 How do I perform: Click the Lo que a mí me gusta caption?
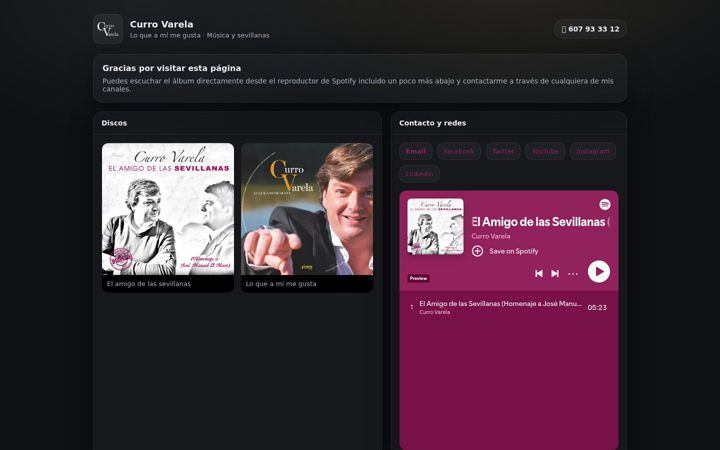(281, 284)
